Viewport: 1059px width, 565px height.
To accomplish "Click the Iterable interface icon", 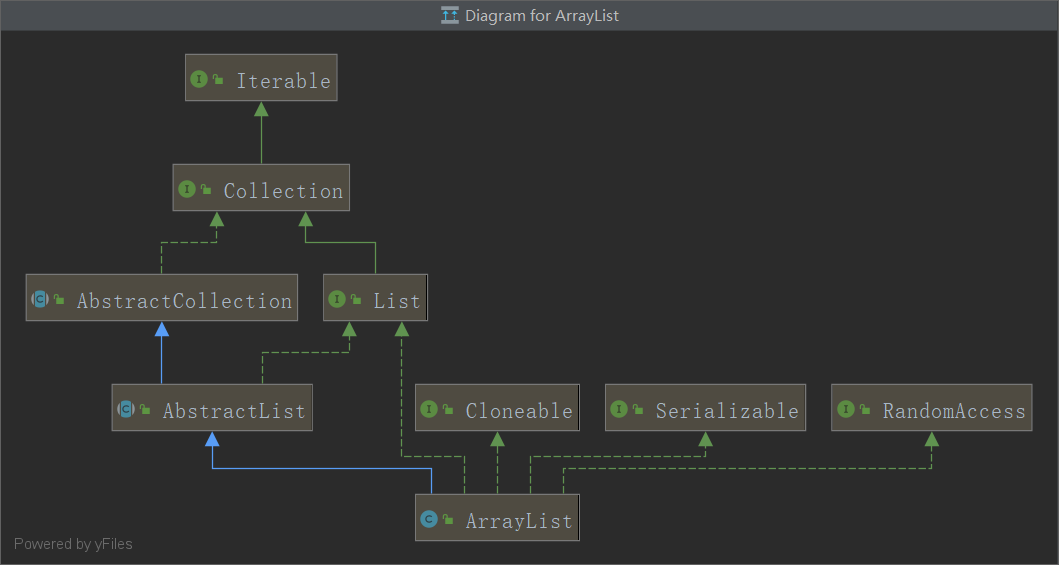I will pos(199,80).
